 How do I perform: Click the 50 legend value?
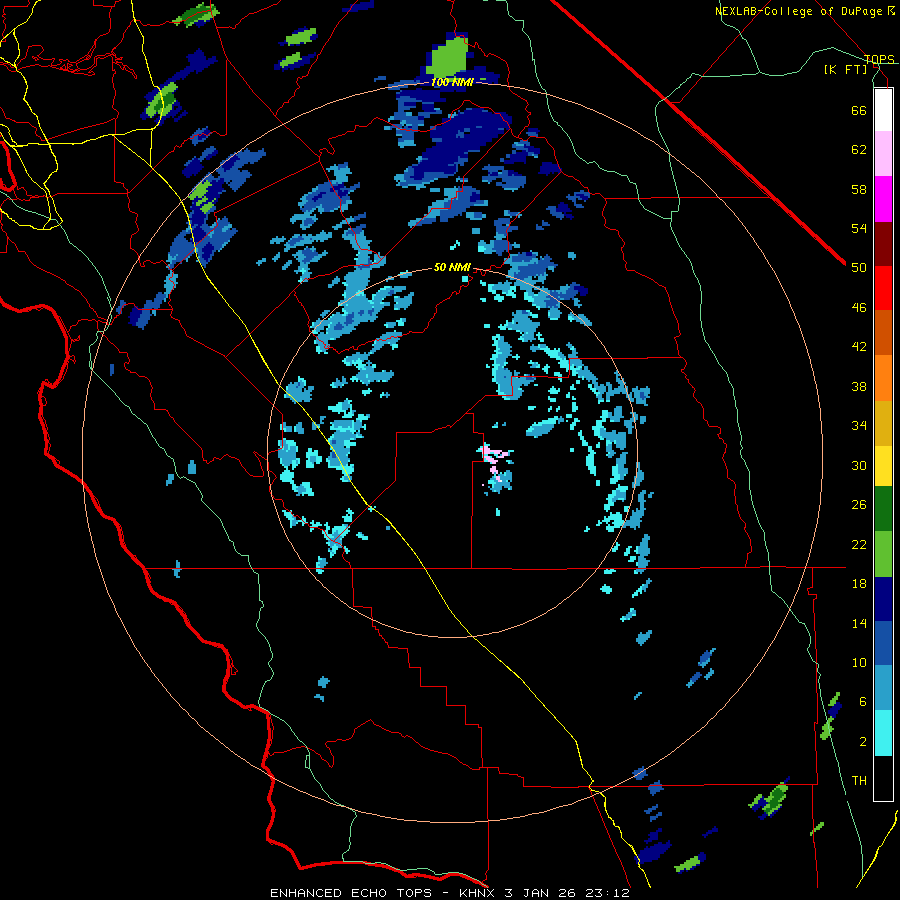coord(859,268)
